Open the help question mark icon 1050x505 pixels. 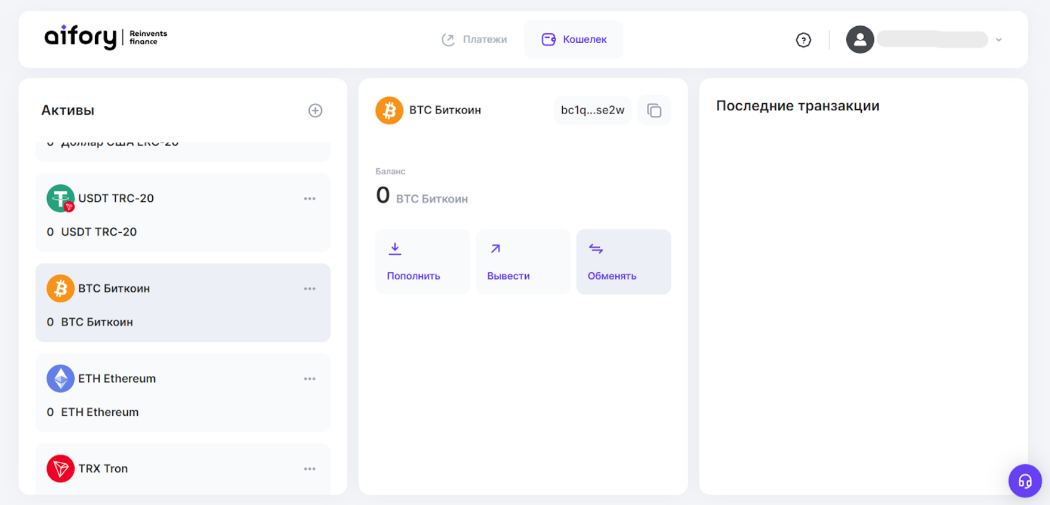pyautogui.click(x=804, y=40)
